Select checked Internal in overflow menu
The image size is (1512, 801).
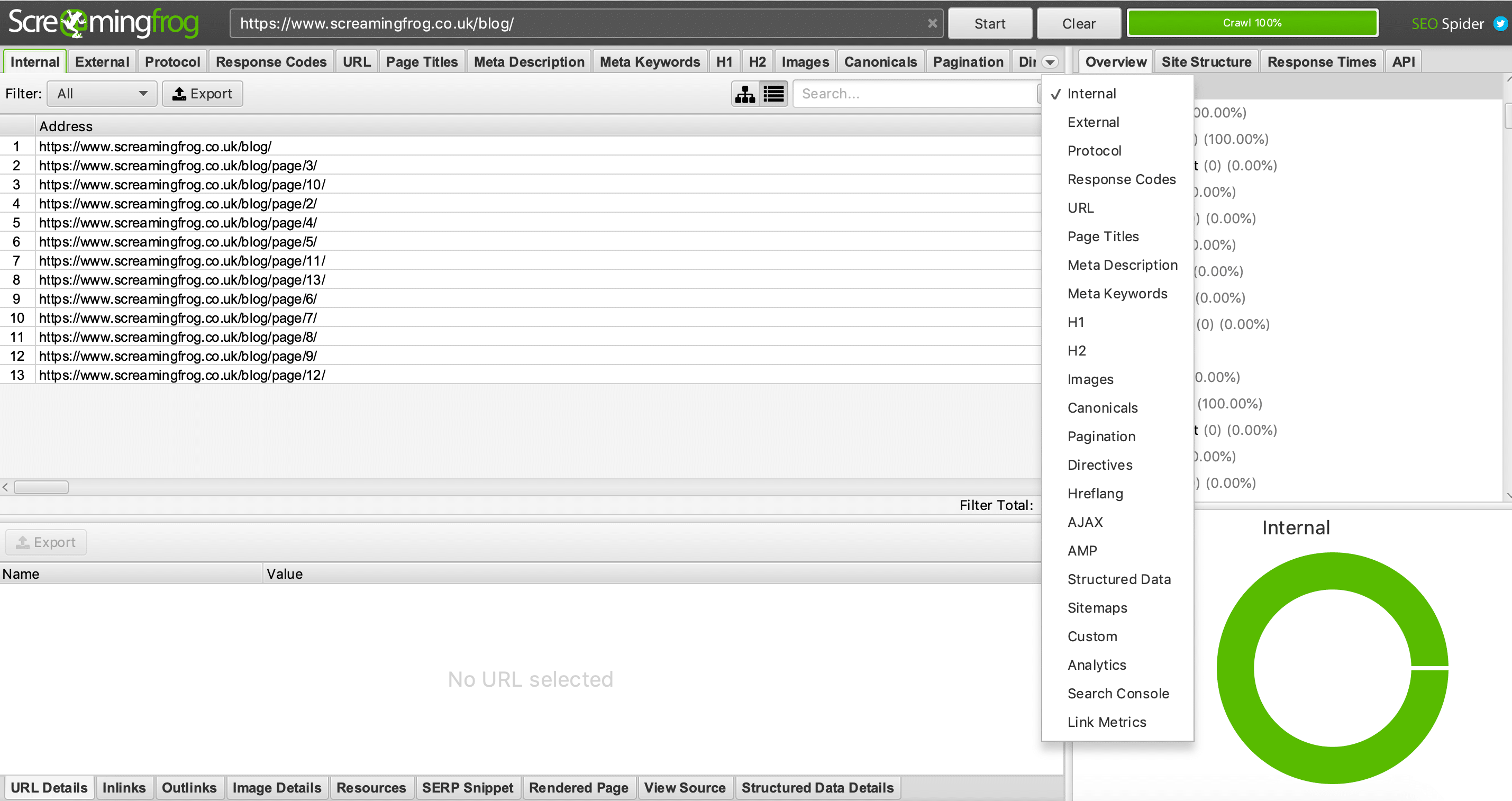pyautogui.click(x=1091, y=94)
